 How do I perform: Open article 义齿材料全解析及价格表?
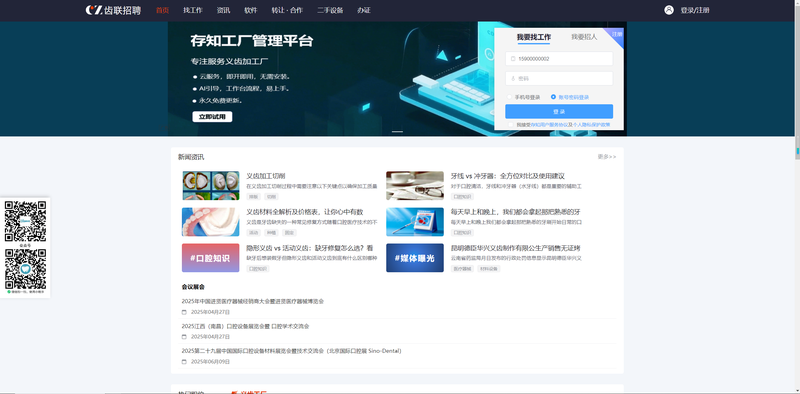305,212
